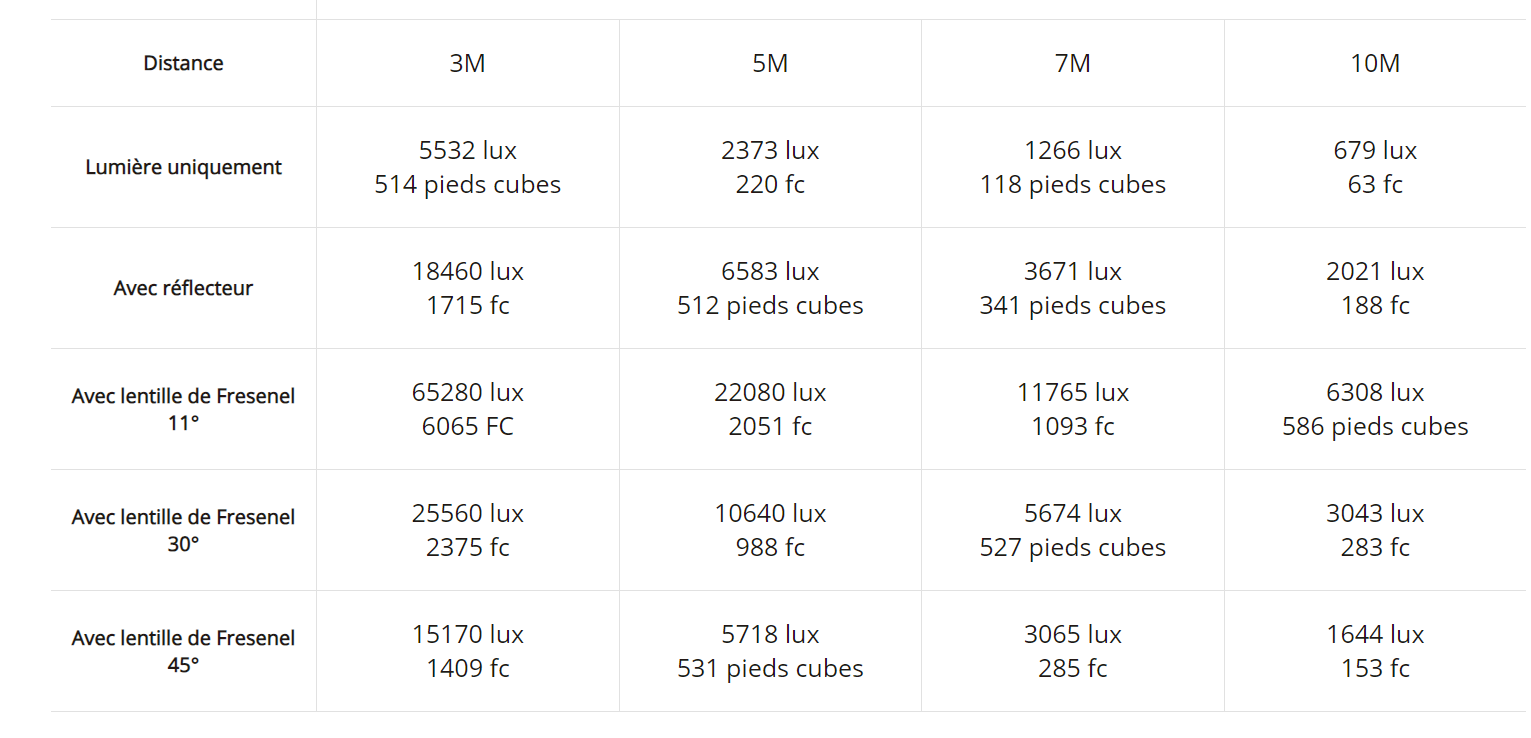The height and width of the screenshot is (738, 1531).
Task: Click the 10M column header
Action: tap(1375, 63)
